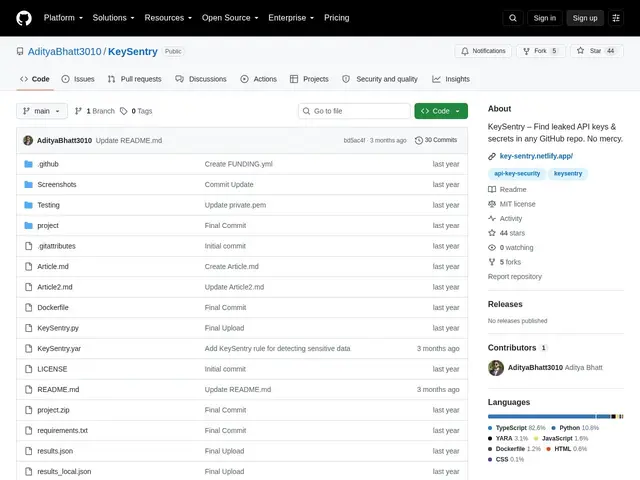
Task: Click the folder icon of Testing
Action: (x=28, y=205)
